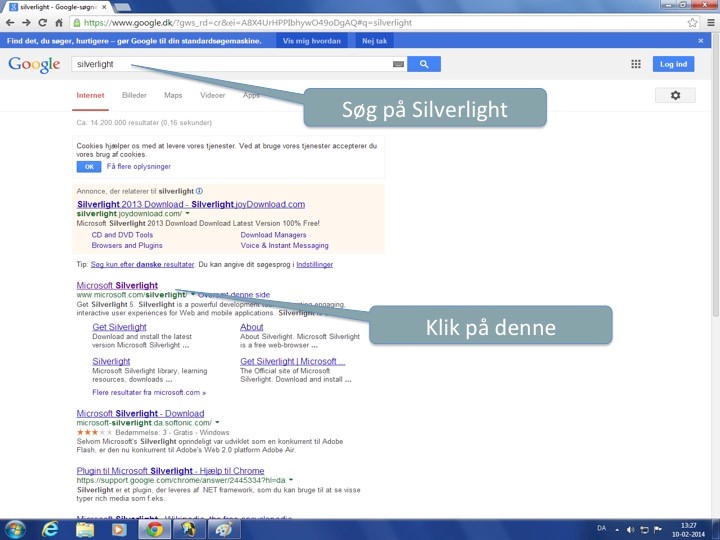720x540 pixels.
Task: Expand dropdown arrow beside support.google.com URL
Action: (x=291, y=480)
